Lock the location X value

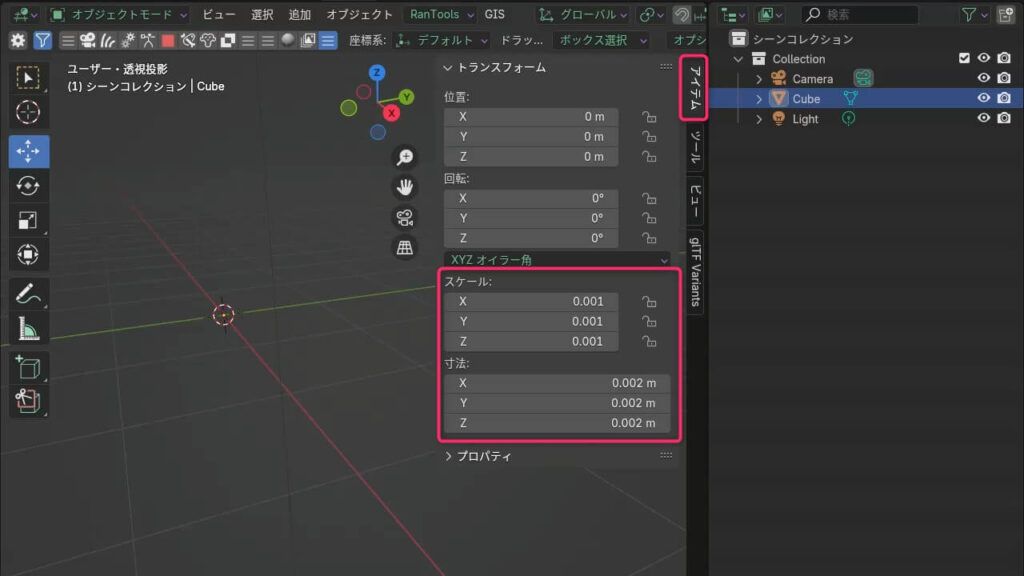(648, 117)
